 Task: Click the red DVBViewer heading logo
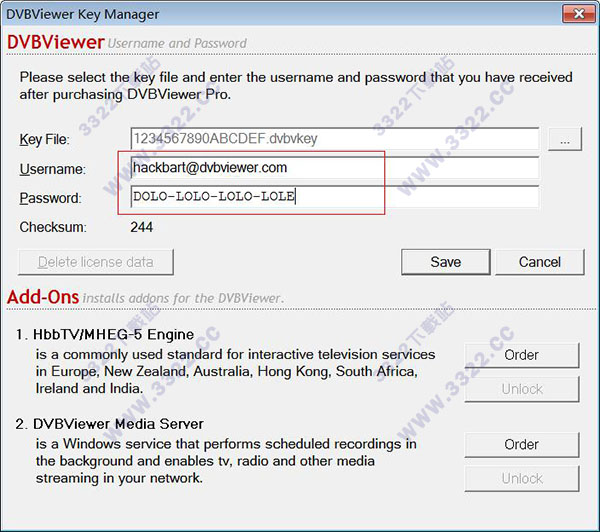pyautogui.click(x=56, y=42)
